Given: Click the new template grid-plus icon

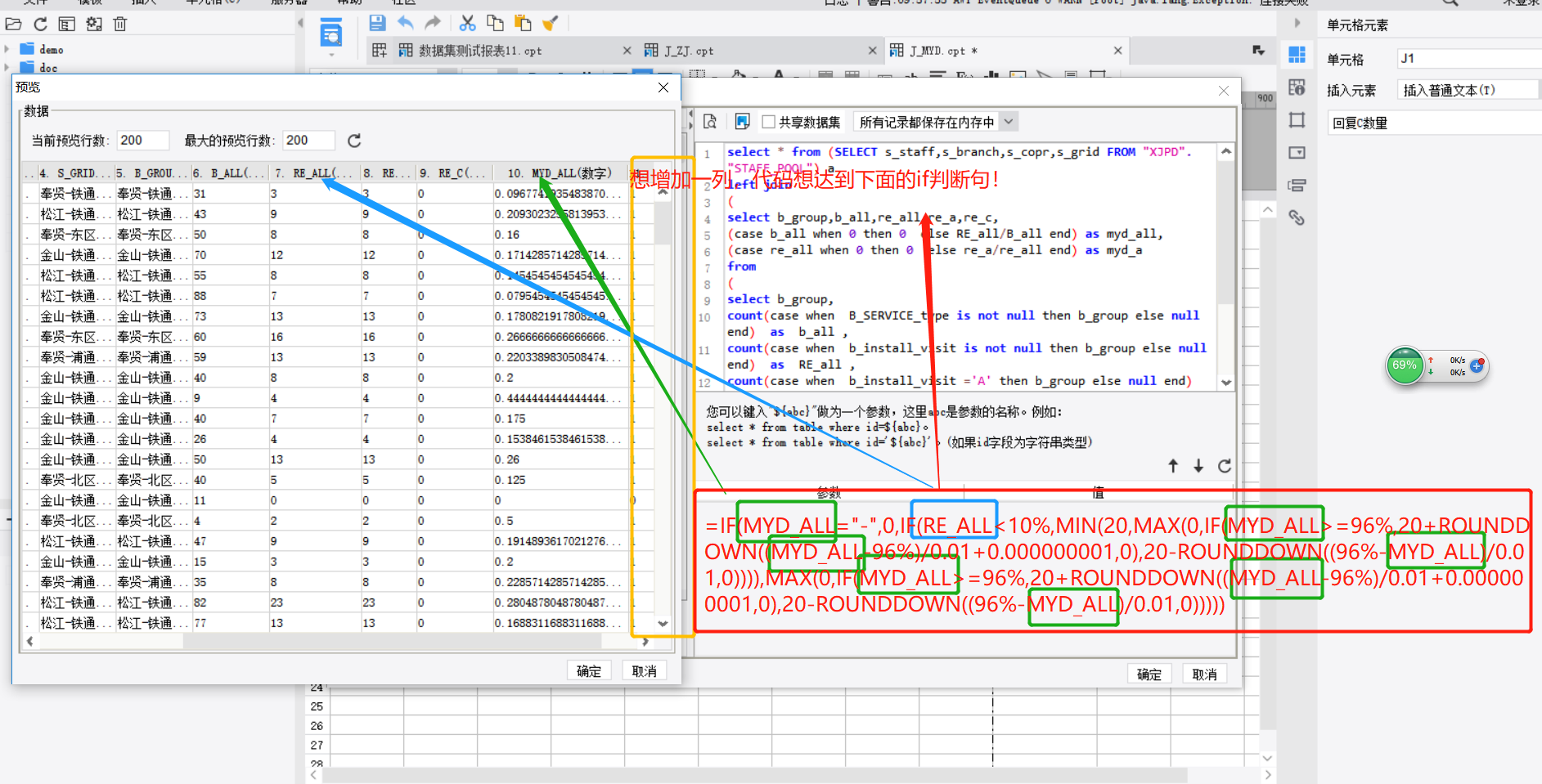Looking at the screenshot, I should pyautogui.click(x=380, y=51).
